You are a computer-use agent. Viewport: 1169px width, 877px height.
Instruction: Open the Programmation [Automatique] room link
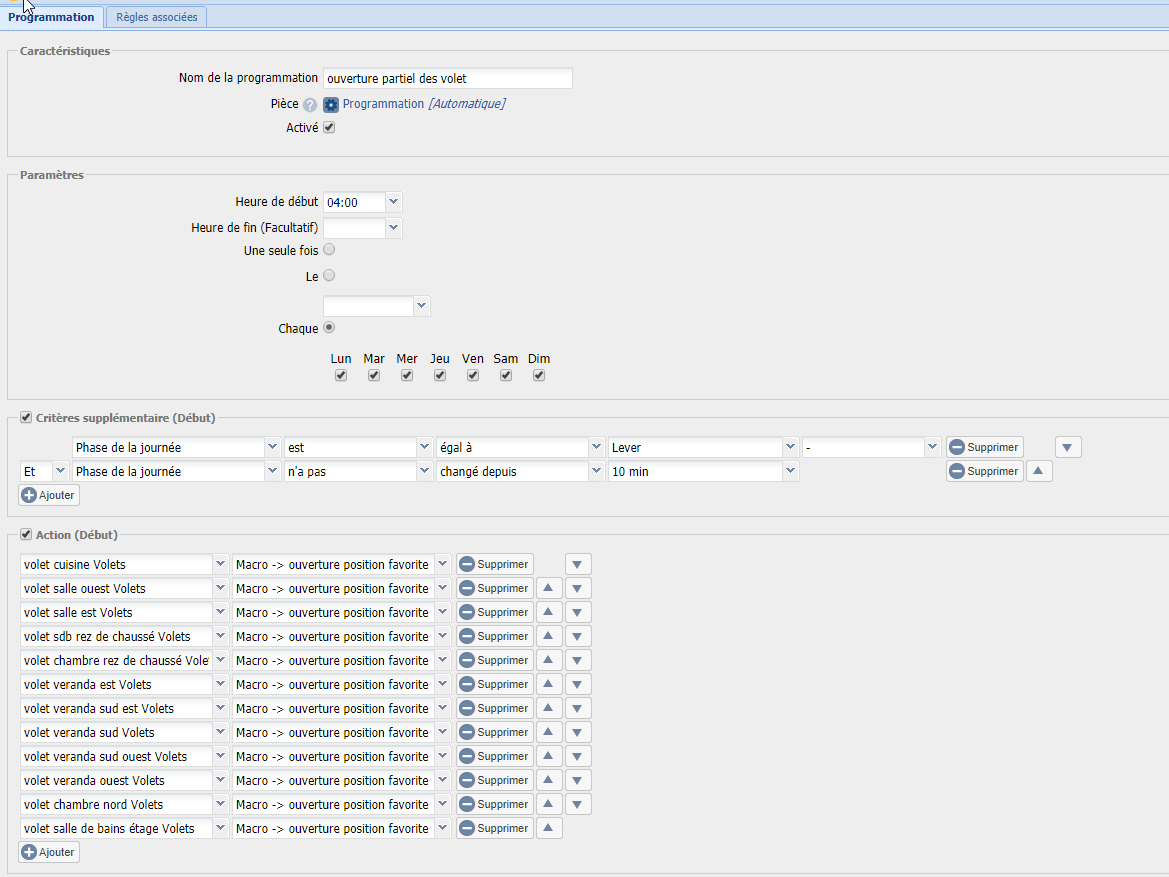423,104
